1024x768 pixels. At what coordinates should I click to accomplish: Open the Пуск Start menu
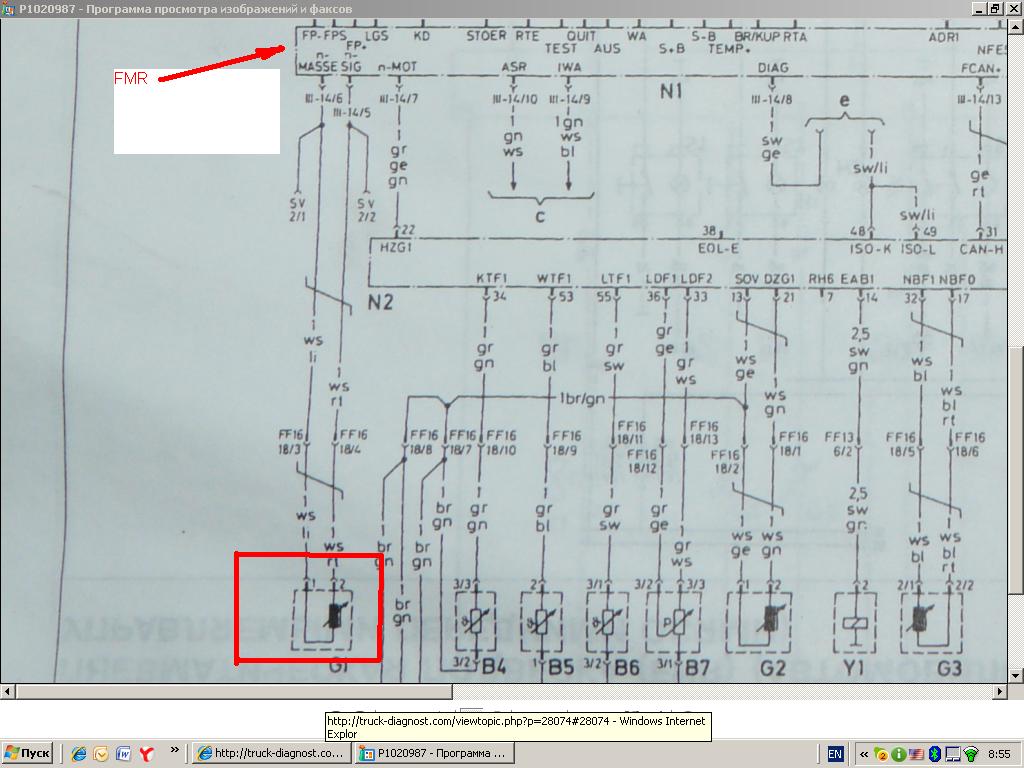pyautogui.click(x=27, y=754)
